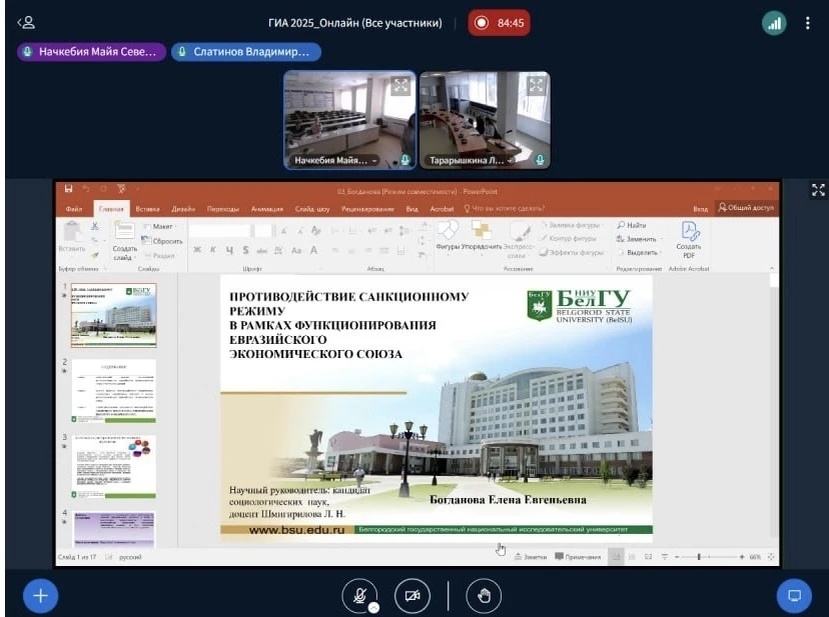Click the Общий доступ share button
The width and height of the screenshot is (829, 617).
click(x=746, y=208)
